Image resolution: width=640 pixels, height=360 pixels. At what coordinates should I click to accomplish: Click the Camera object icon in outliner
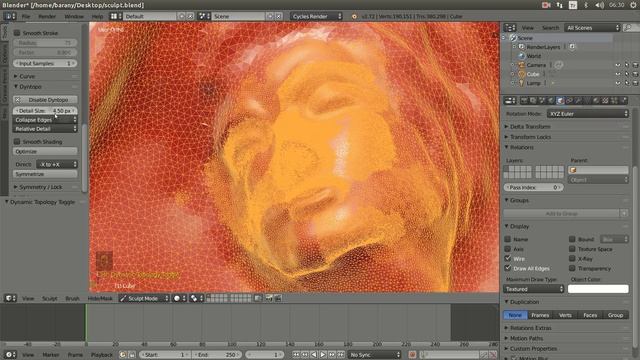[x=521, y=65]
